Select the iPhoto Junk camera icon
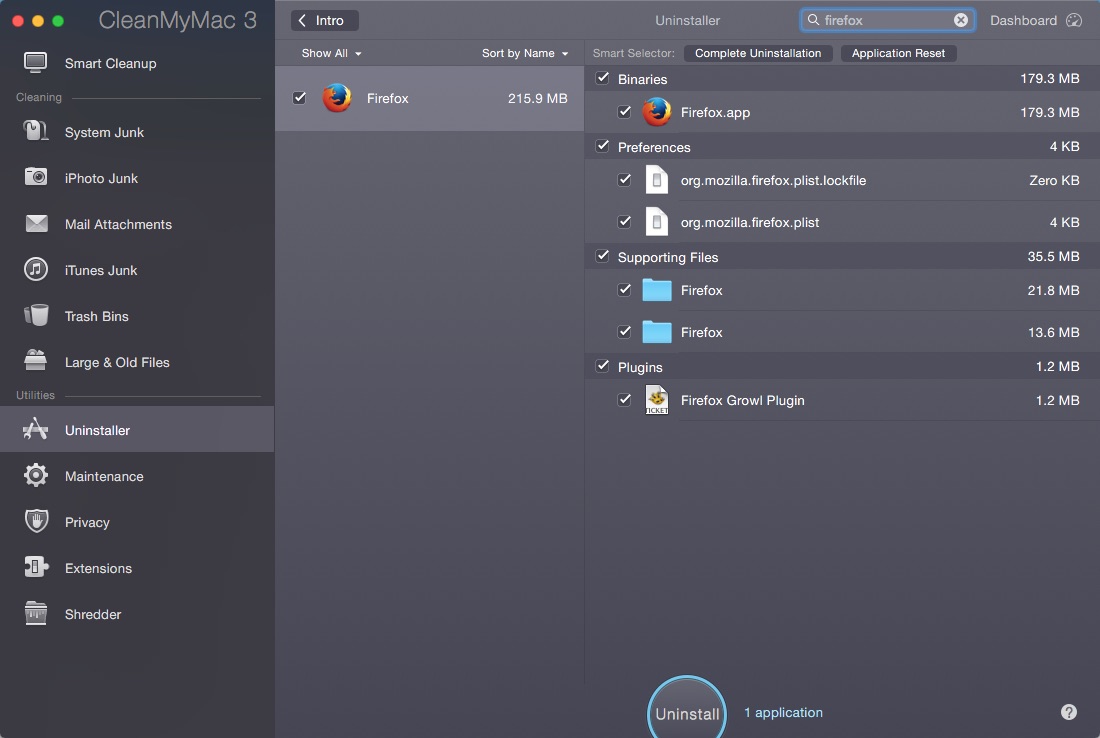The height and width of the screenshot is (738, 1100). 36,178
